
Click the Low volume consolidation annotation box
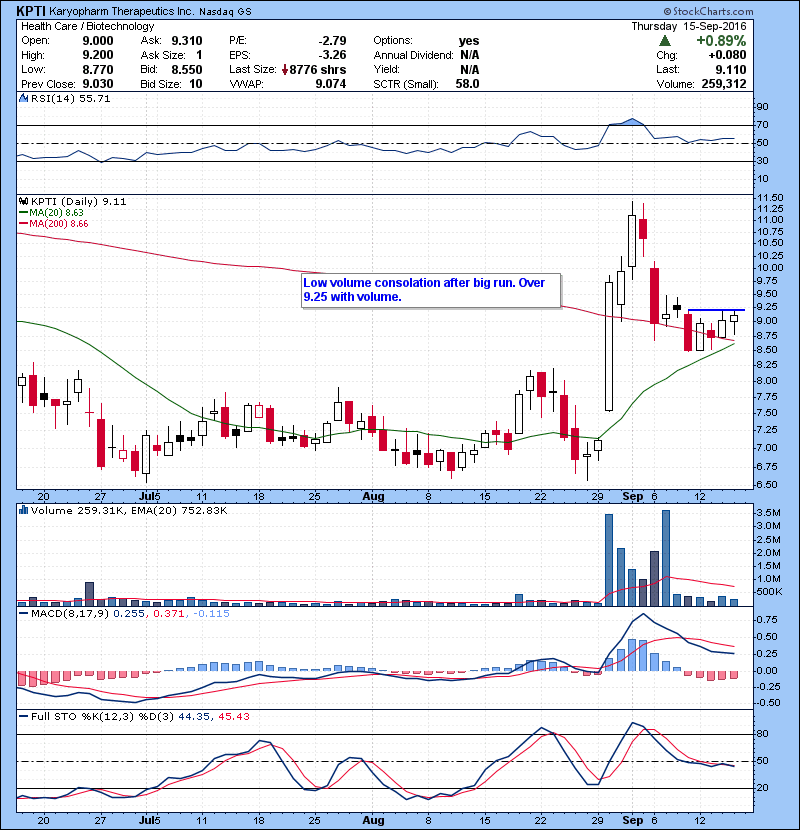(431, 290)
